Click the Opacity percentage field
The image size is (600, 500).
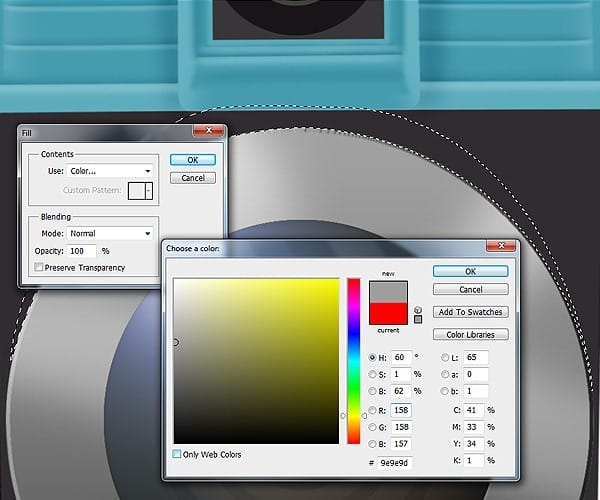coord(82,251)
